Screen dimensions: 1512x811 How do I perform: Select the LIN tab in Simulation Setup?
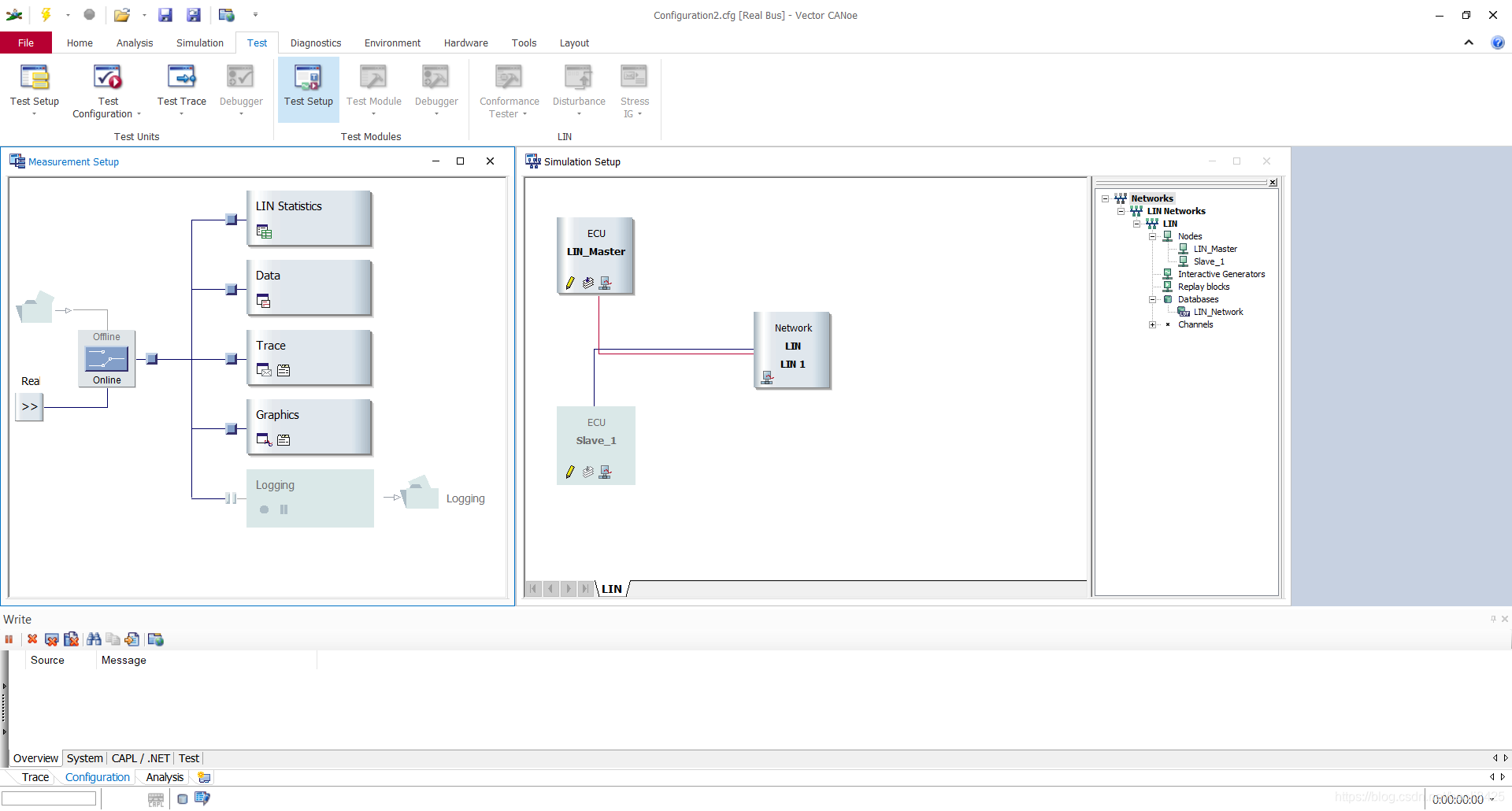[x=612, y=589]
